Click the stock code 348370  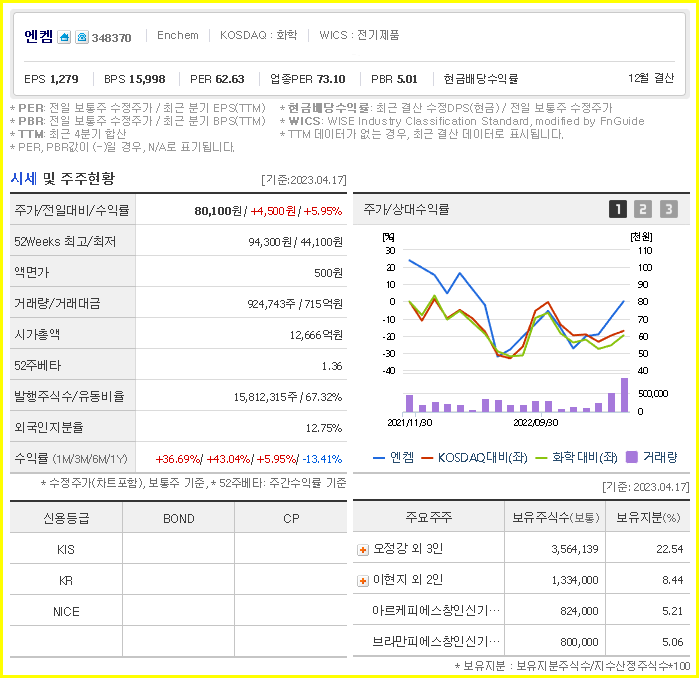[111, 38]
